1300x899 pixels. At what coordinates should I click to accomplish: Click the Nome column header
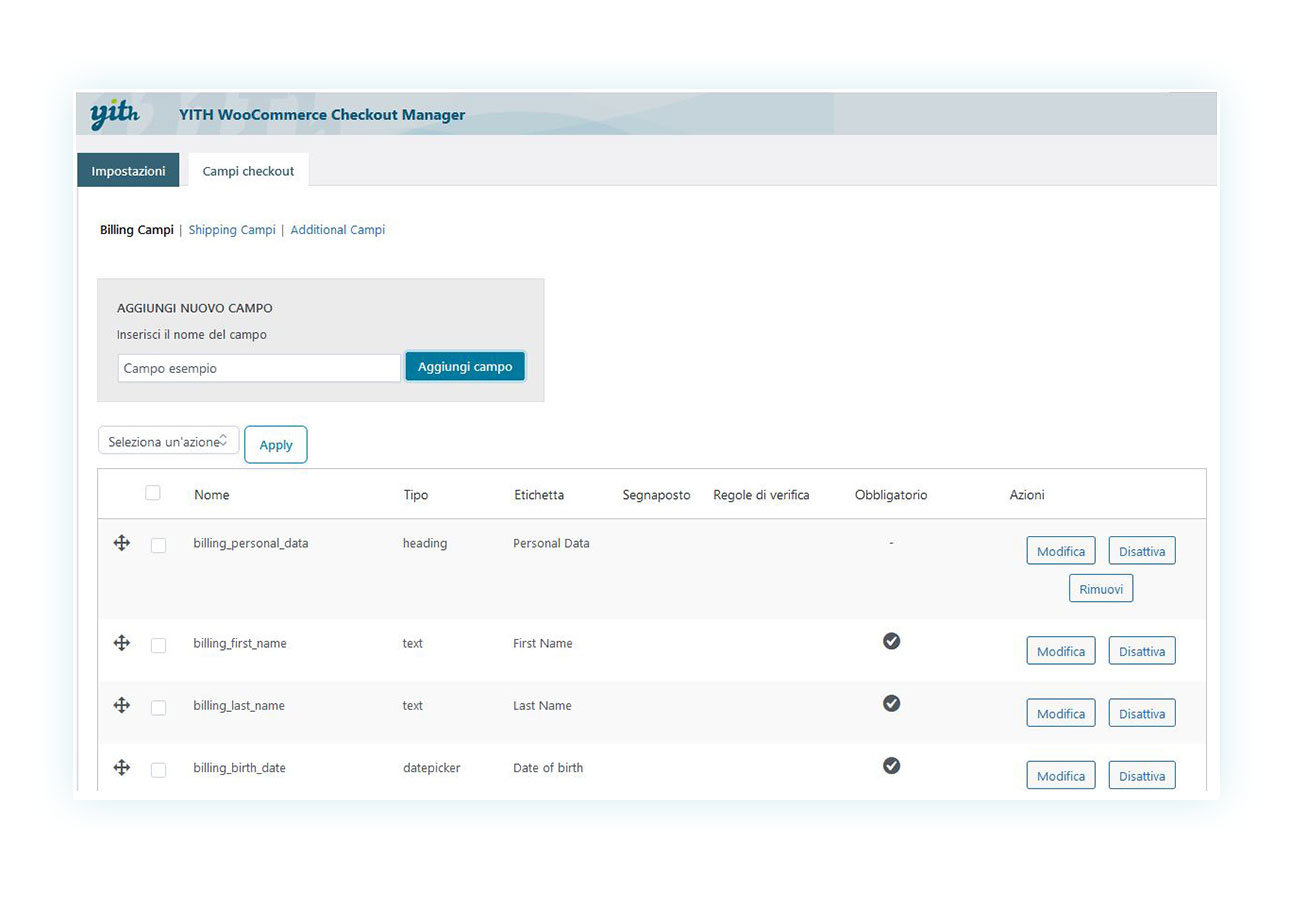pyautogui.click(x=212, y=495)
